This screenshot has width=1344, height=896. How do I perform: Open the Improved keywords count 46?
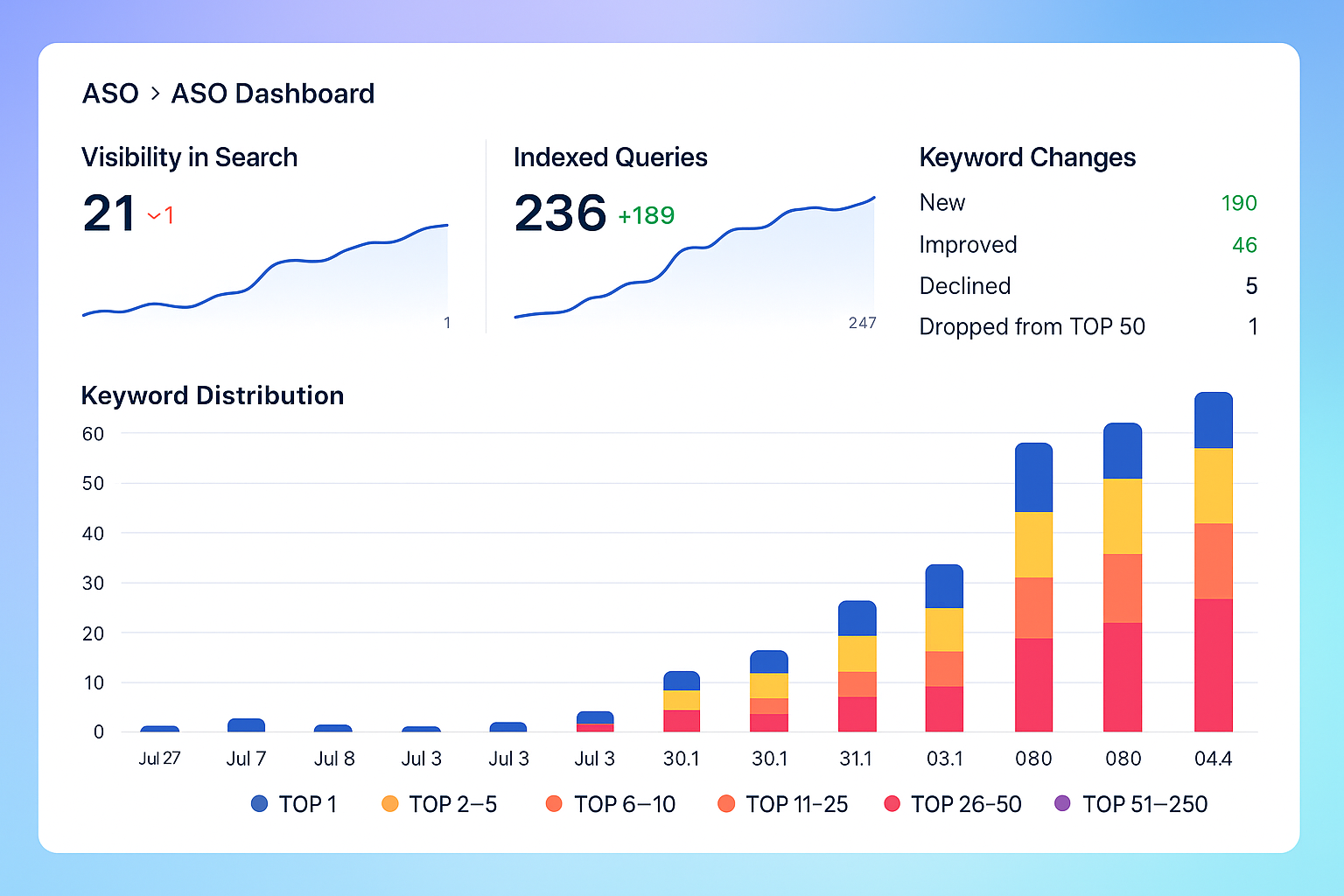(x=1243, y=245)
